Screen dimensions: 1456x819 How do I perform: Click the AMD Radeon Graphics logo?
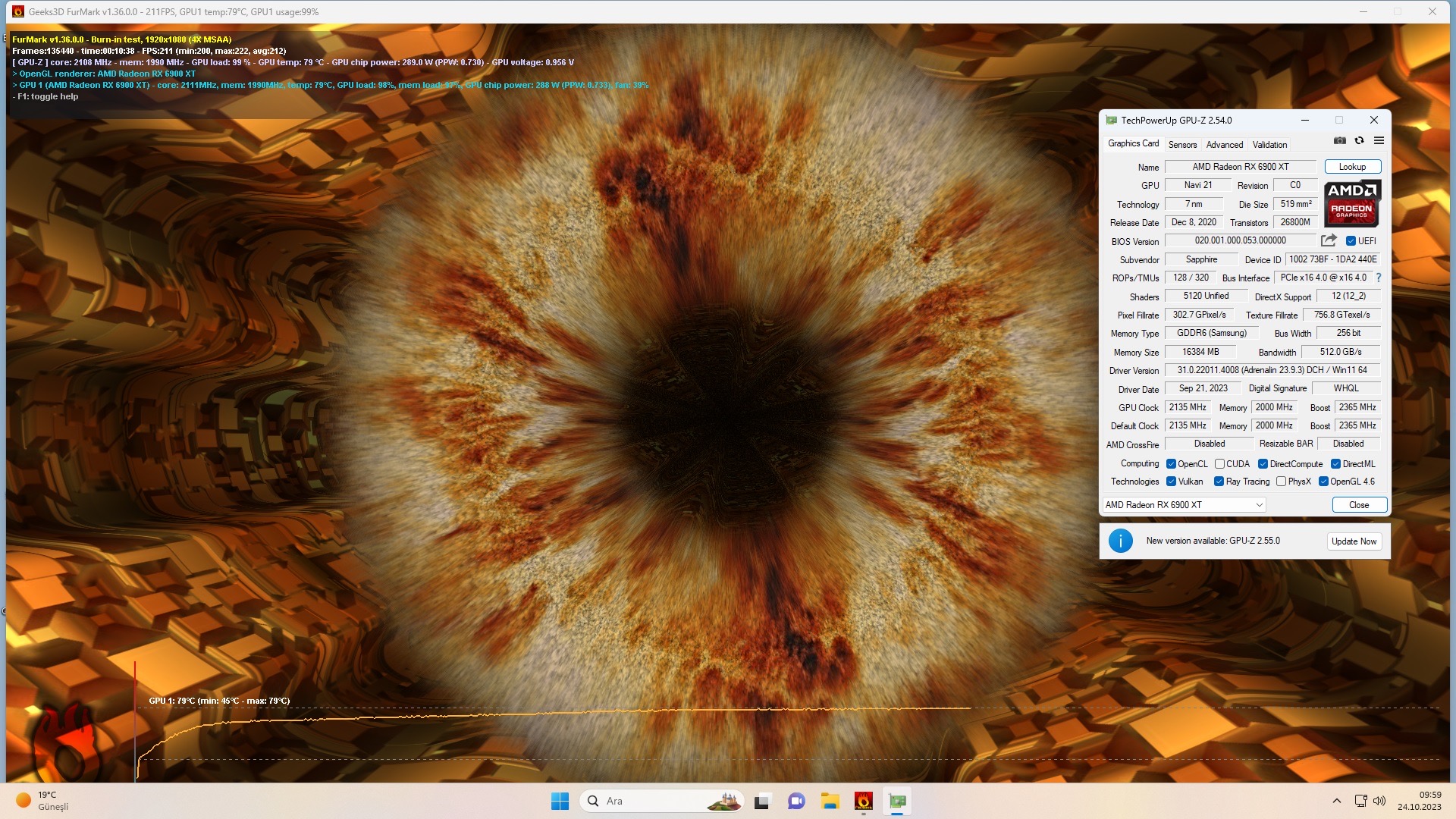[x=1351, y=203]
